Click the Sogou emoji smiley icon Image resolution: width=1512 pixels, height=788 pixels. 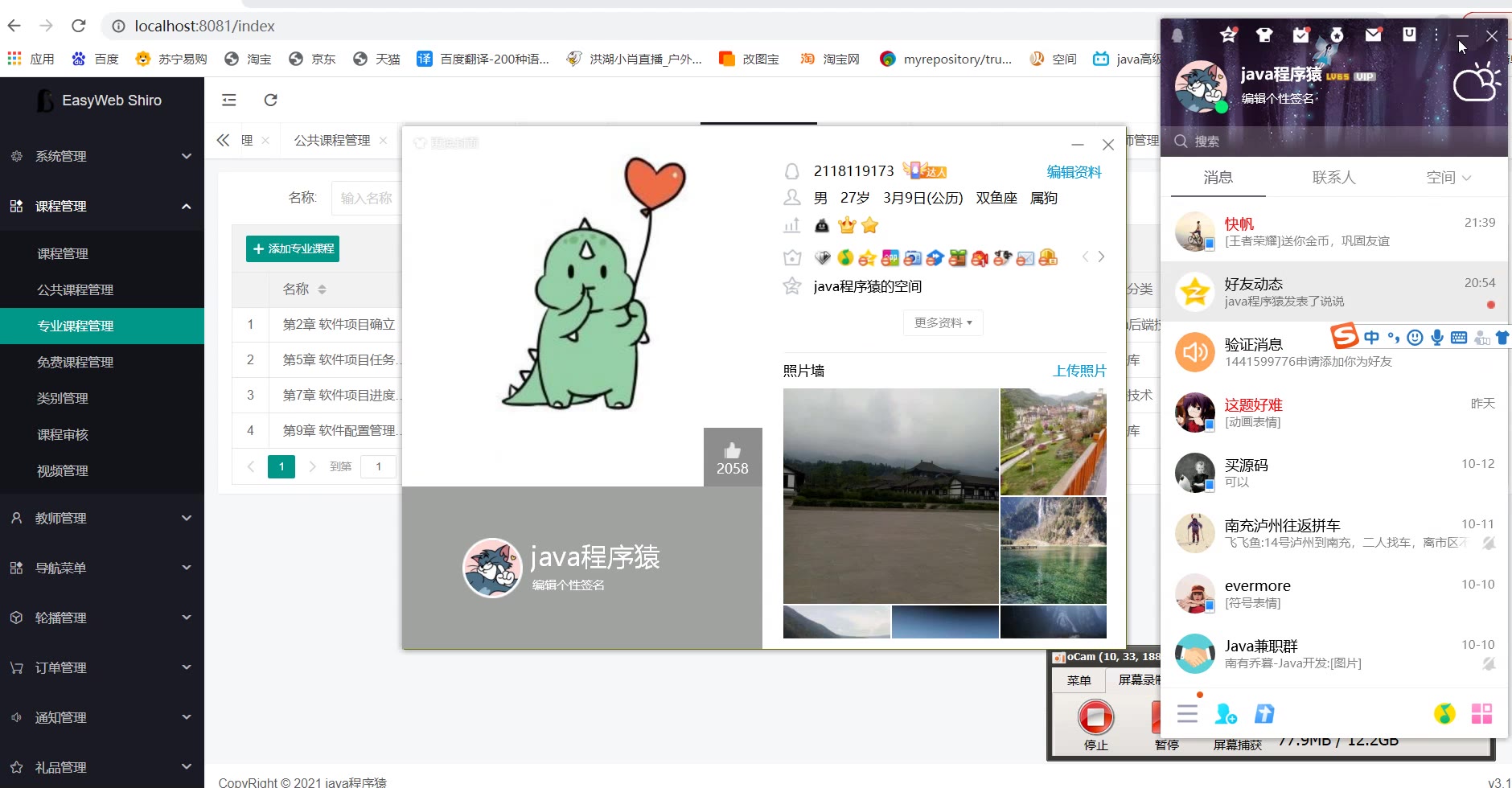pos(1415,338)
